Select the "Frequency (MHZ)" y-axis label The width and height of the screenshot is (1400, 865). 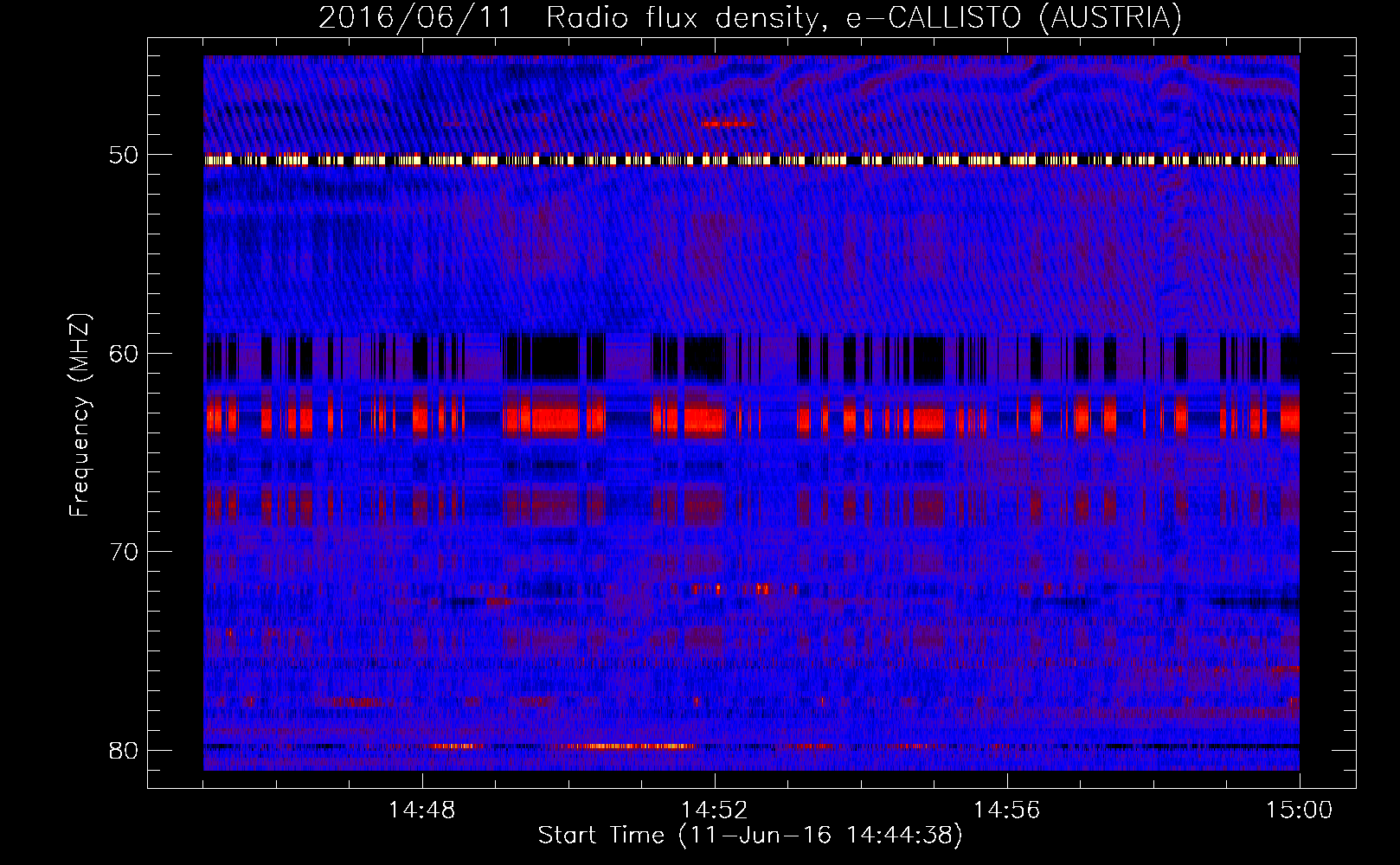click(79, 415)
